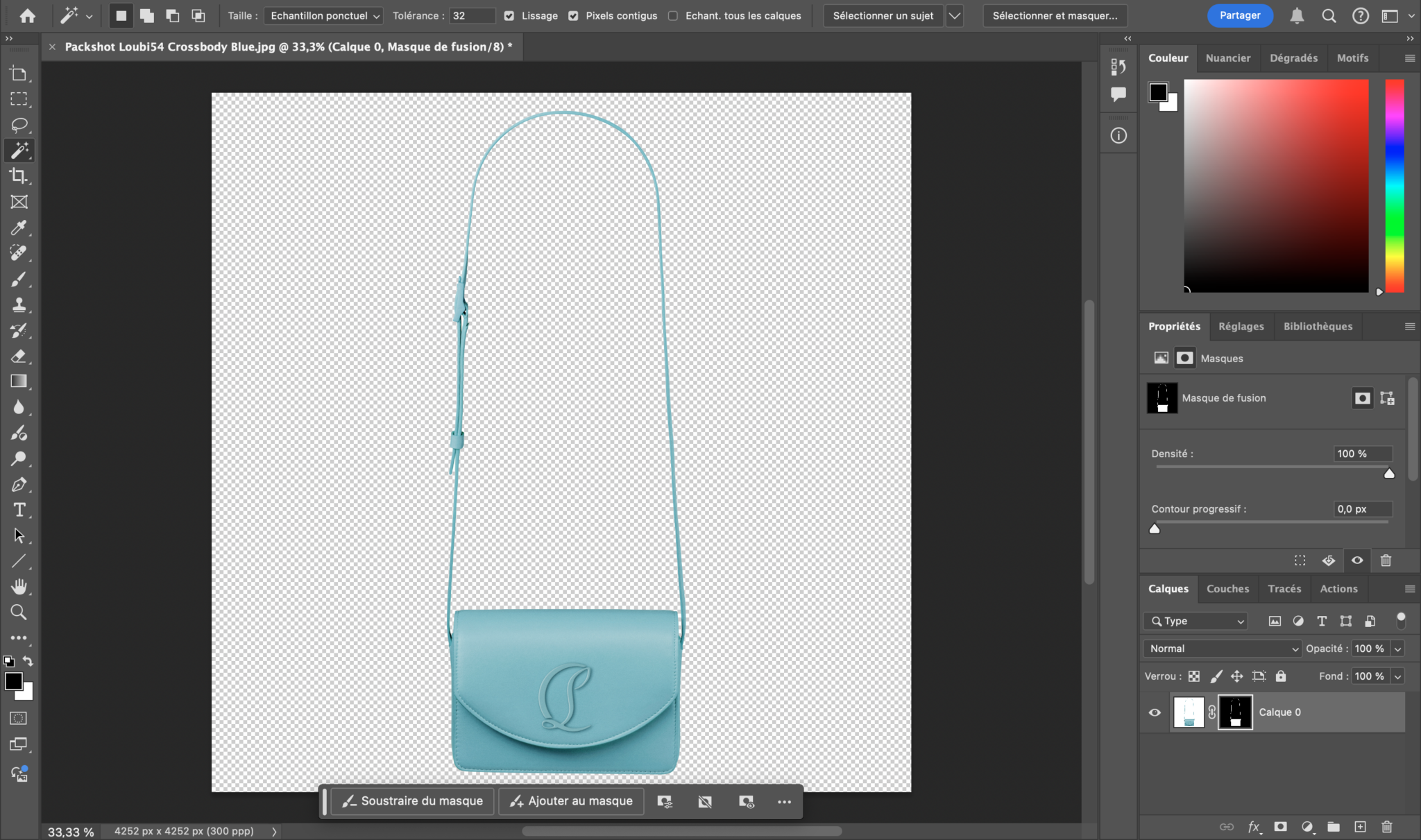Click Ajouter au masque button
1421x840 pixels.
pos(571,801)
